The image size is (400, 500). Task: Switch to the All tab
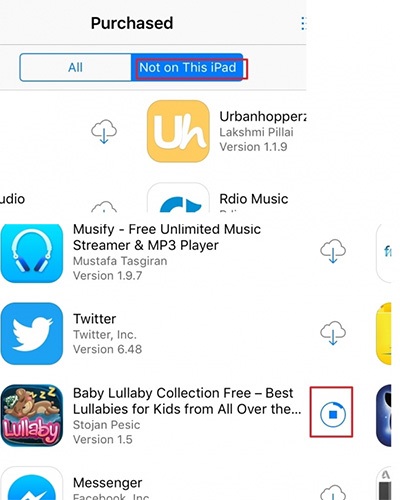point(75,67)
